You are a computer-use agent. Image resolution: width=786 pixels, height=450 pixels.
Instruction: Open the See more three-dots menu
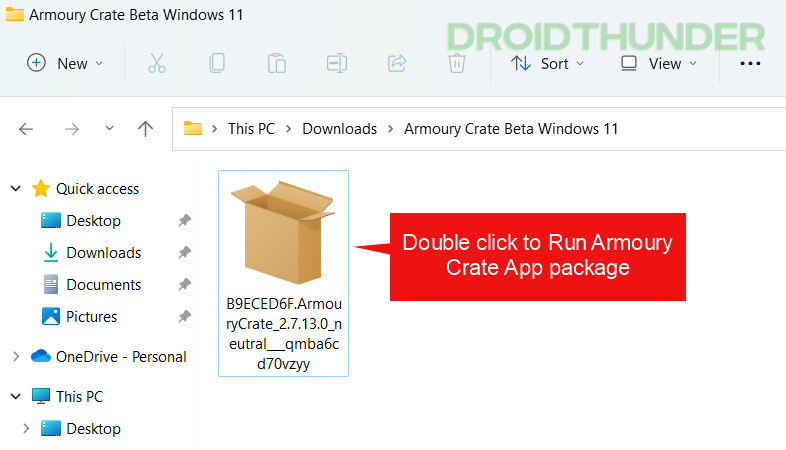(x=750, y=64)
